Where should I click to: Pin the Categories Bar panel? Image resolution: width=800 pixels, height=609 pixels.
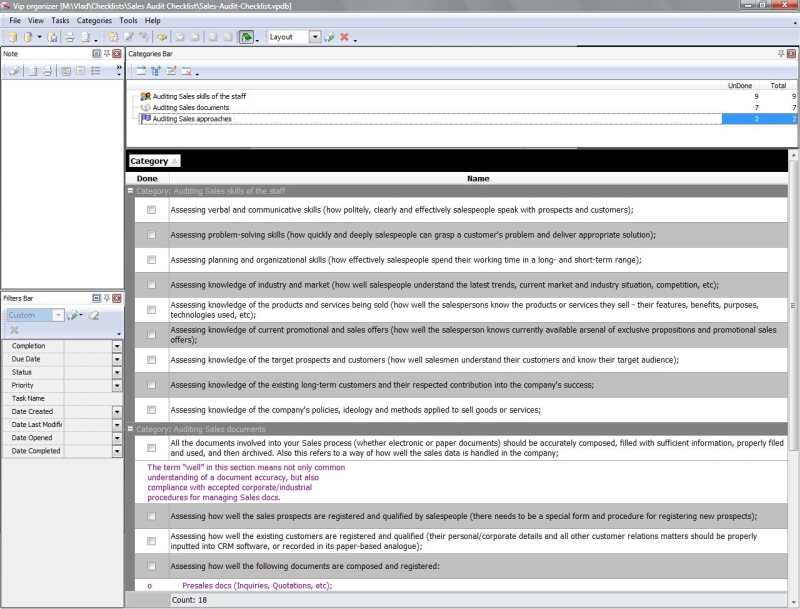[781, 52]
